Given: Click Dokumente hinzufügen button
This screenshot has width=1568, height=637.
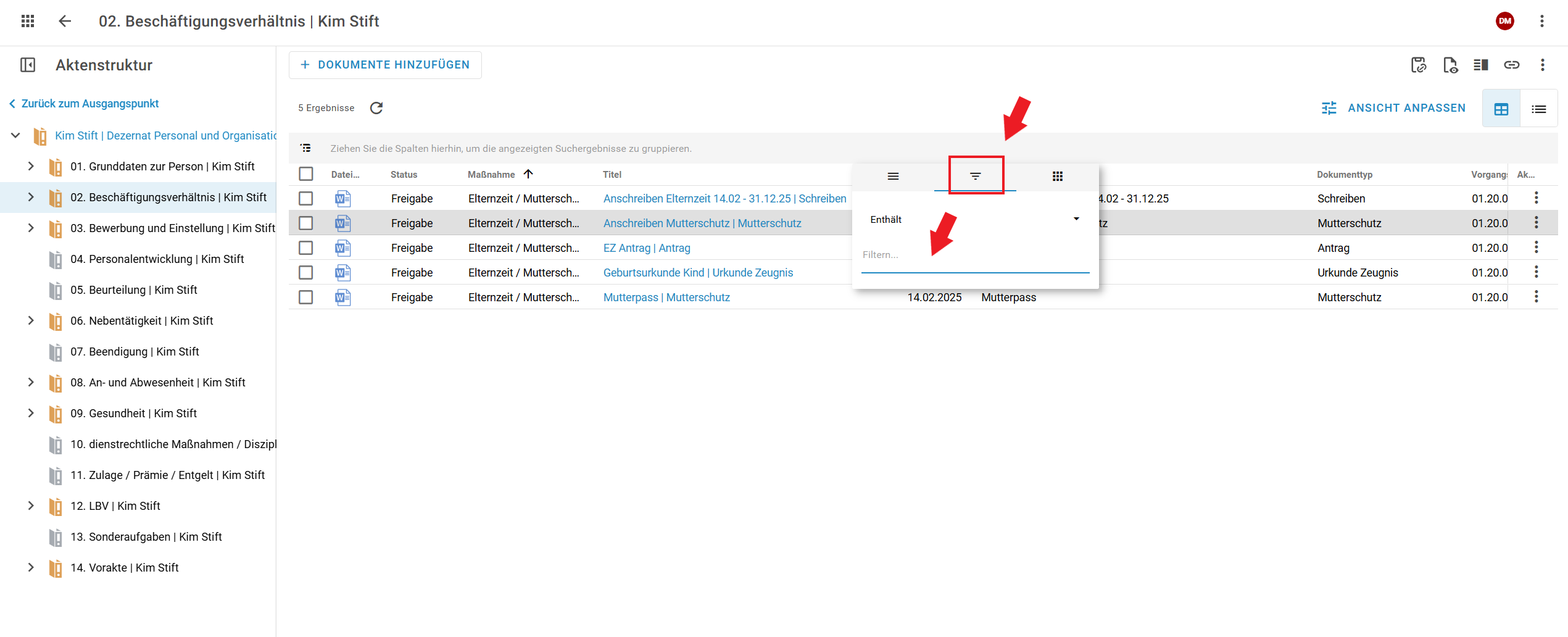Looking at the screenshot, I should tap(385, 65).
